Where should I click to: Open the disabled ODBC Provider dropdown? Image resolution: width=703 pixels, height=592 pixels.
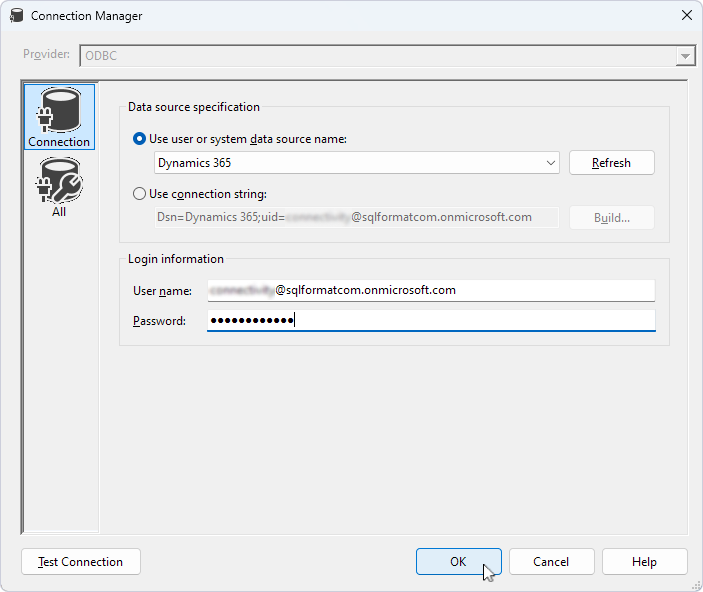tap(685, 56)
